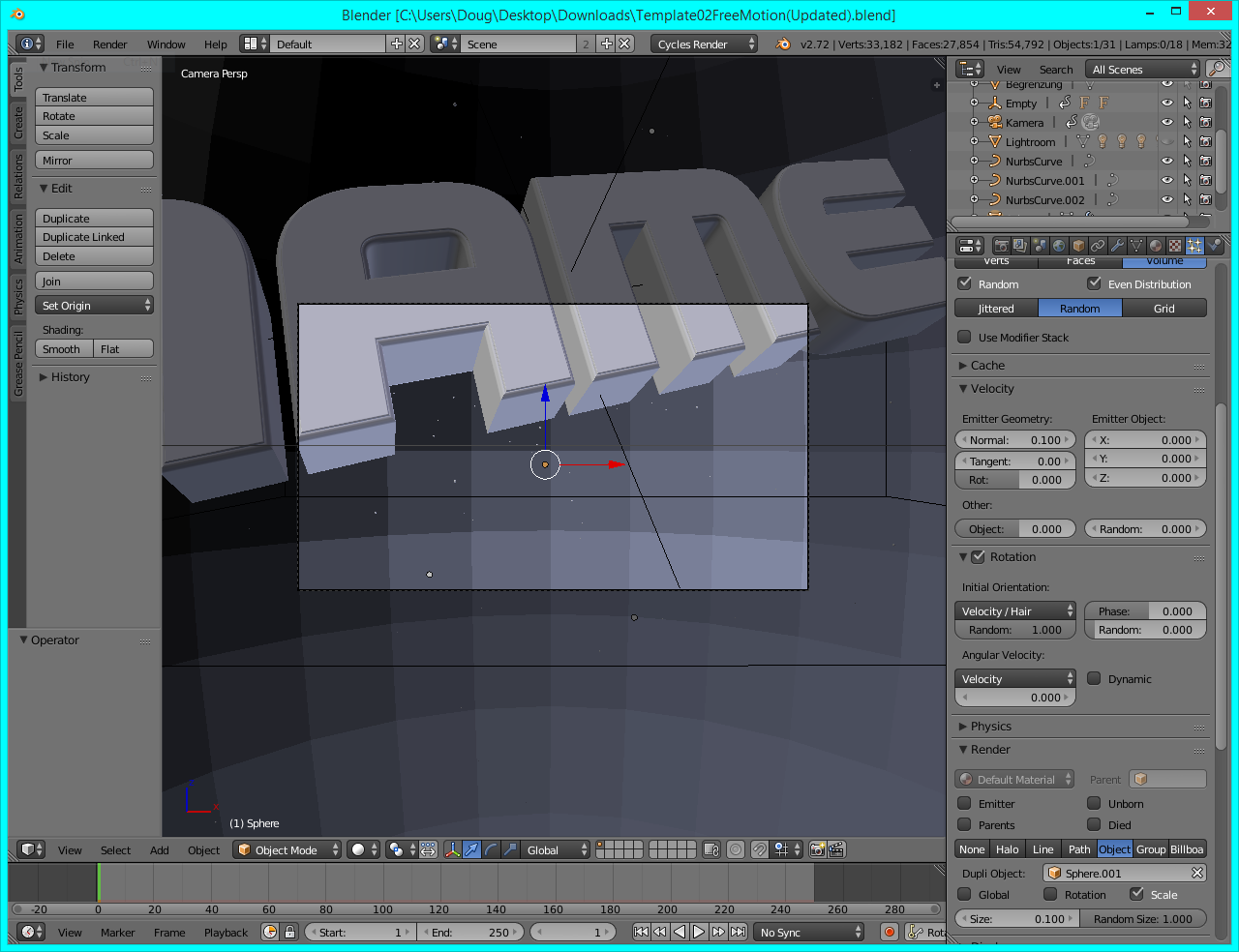Open the Physics properties tab icon
1239x952 pixels.
(x=1212, y=245)
